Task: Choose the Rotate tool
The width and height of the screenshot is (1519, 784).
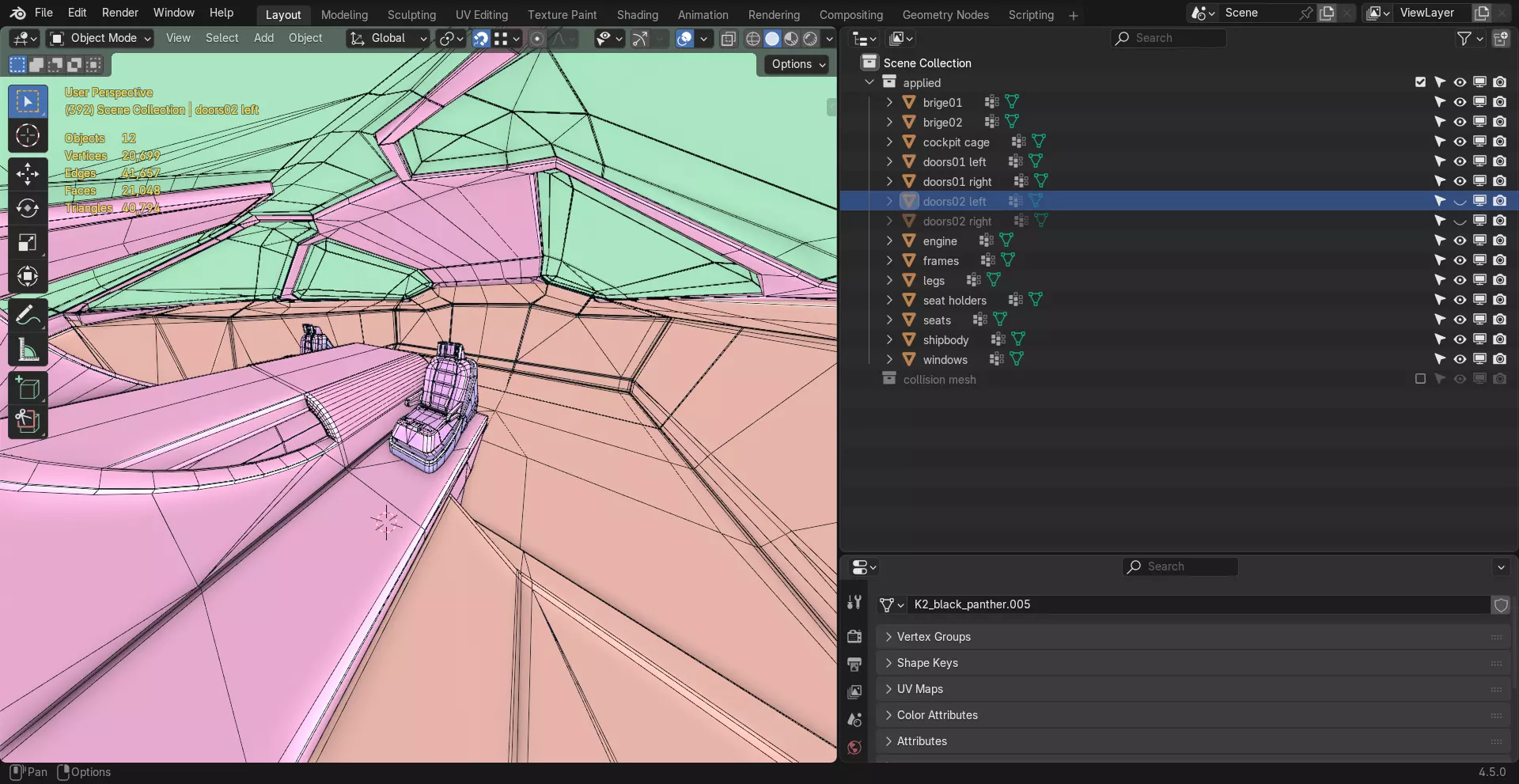Action: [28, 208]
